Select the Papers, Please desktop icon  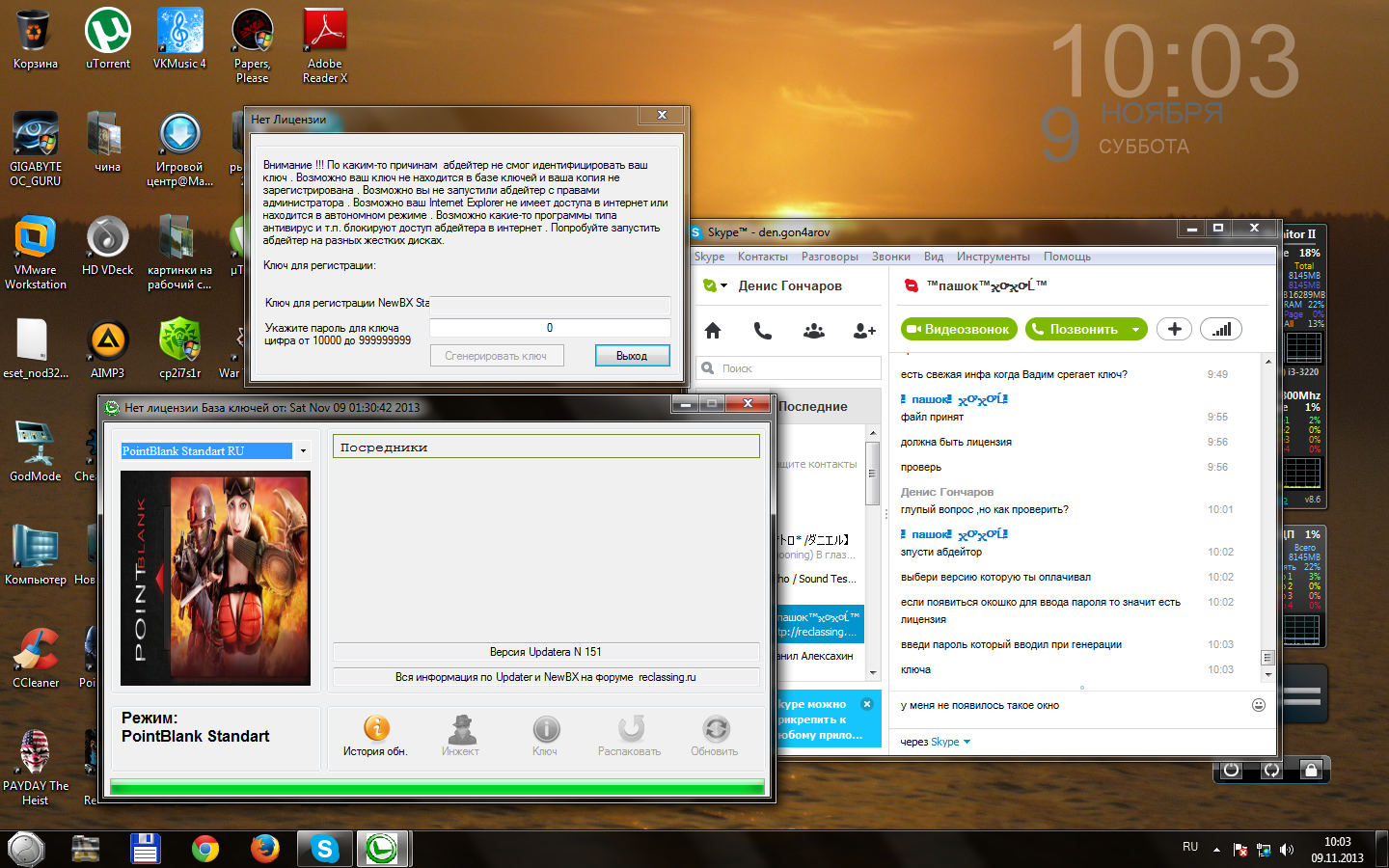tap(253, 46)
